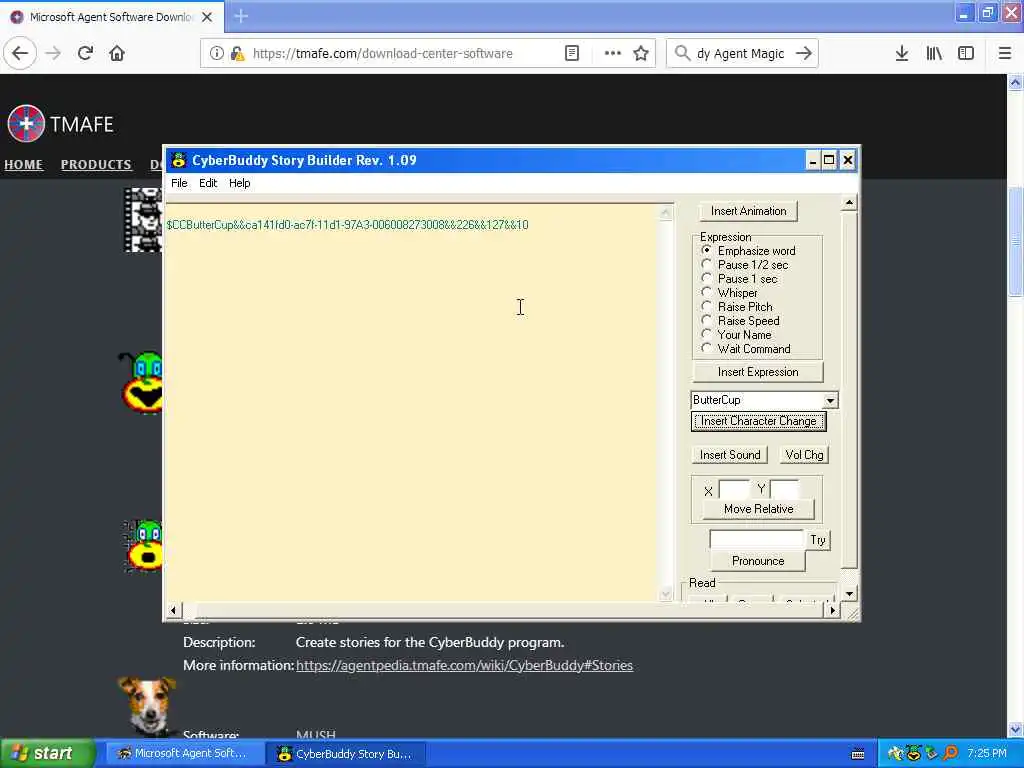Select Whisper expression
Image resolution: width=1024 pixels, height=768 pixels.
point(707,293)
